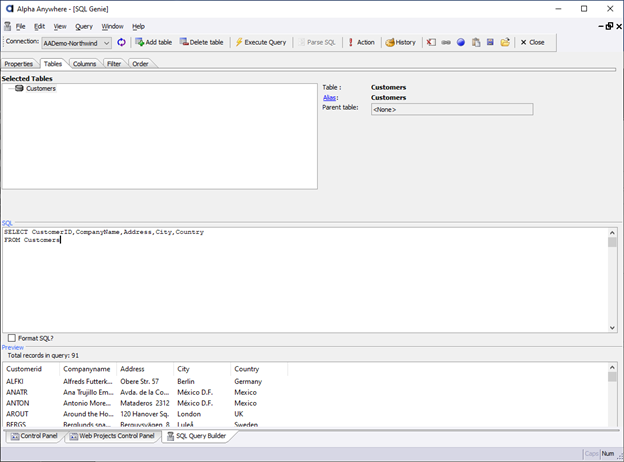Run the query with Execute Query
Image resolution: width=624 pixels, height=462 pixels.
click(261, 42)
